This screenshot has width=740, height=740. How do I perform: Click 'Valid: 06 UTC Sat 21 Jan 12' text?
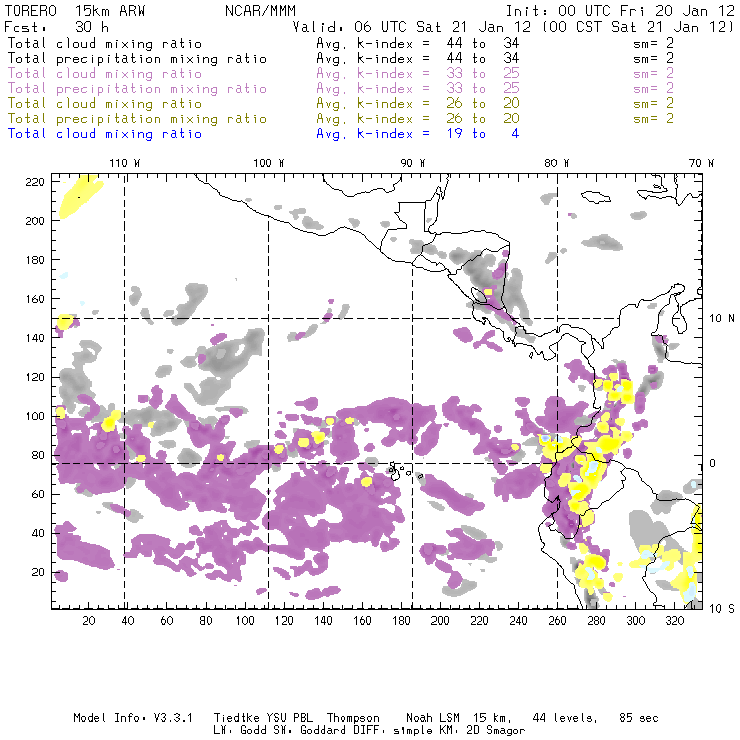(x=412, y=27)
